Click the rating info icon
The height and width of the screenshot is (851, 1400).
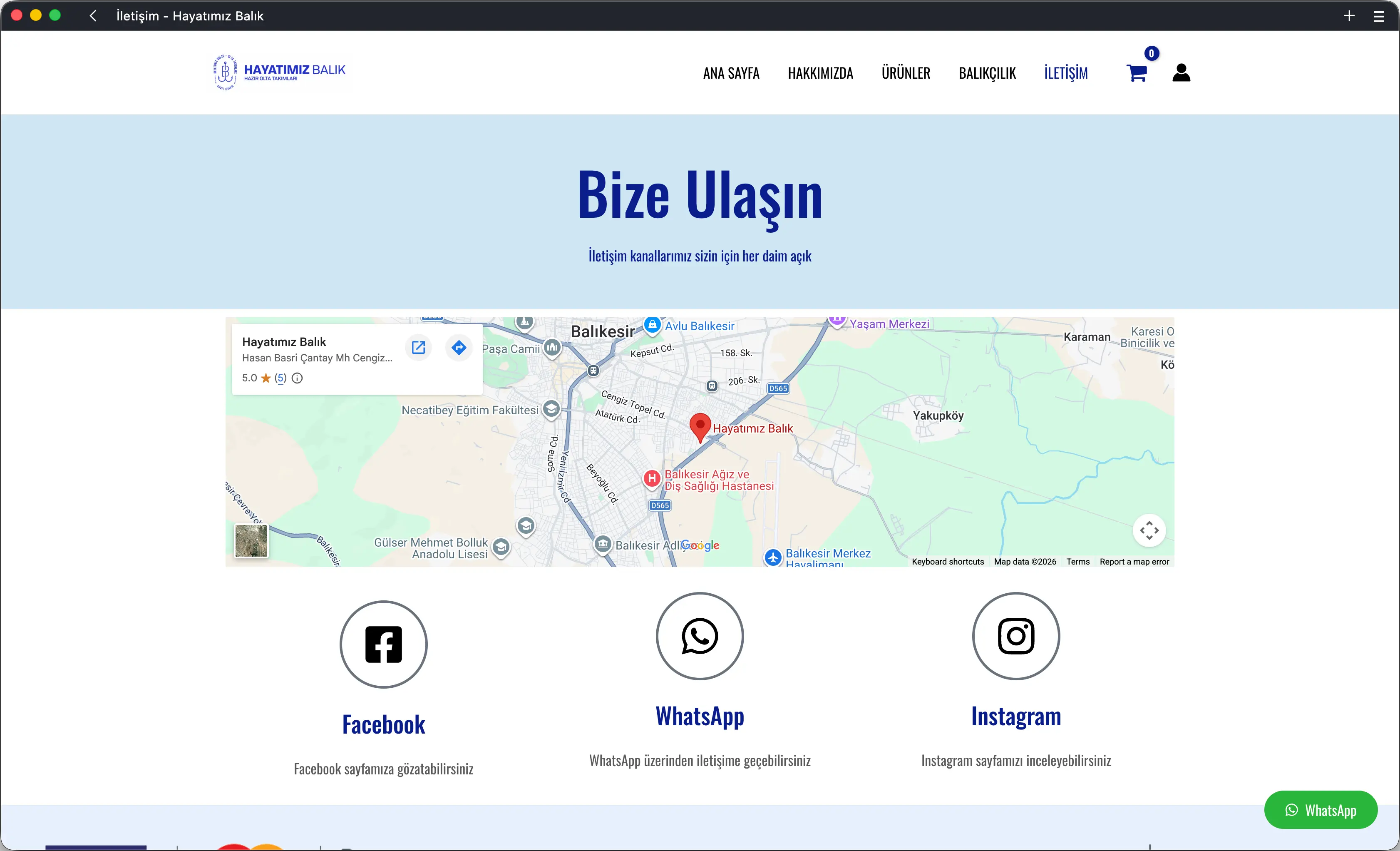pyautogui.click(x=297, y=378)
